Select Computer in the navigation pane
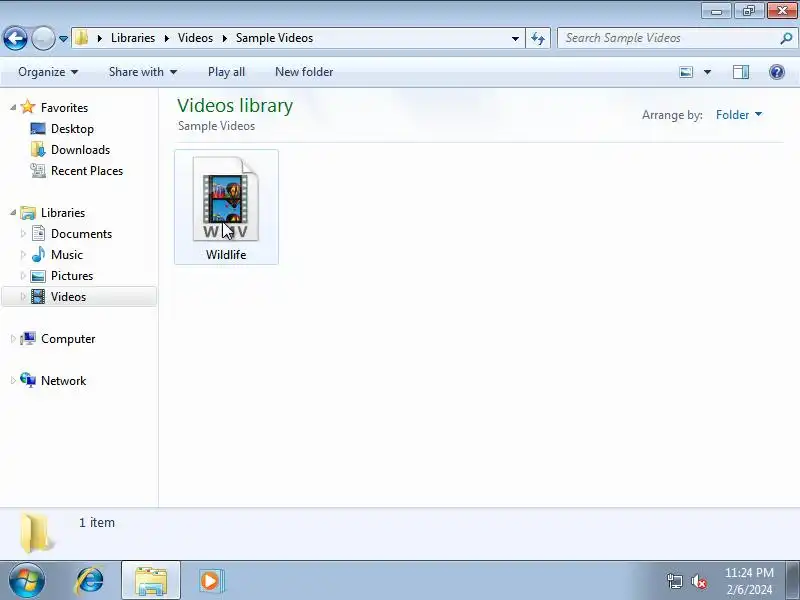800x600 pixels. (x=68, y=339)
